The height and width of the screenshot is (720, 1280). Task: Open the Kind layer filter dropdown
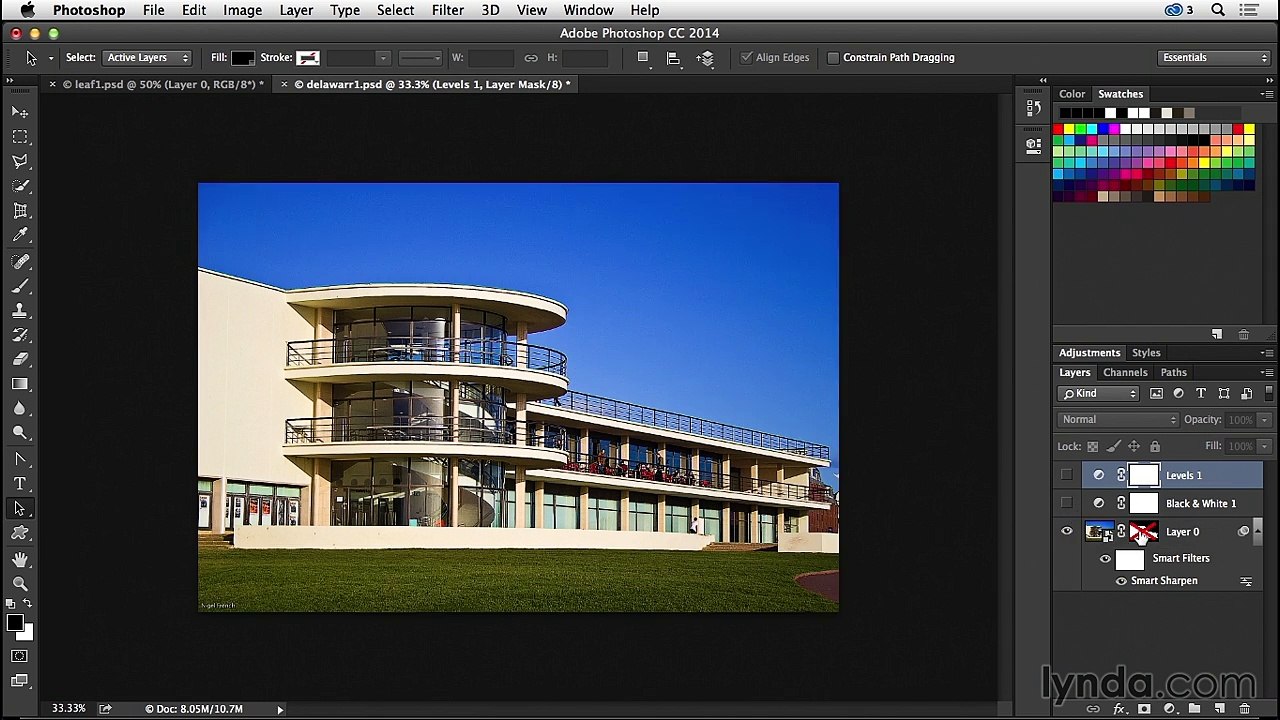1099,394
